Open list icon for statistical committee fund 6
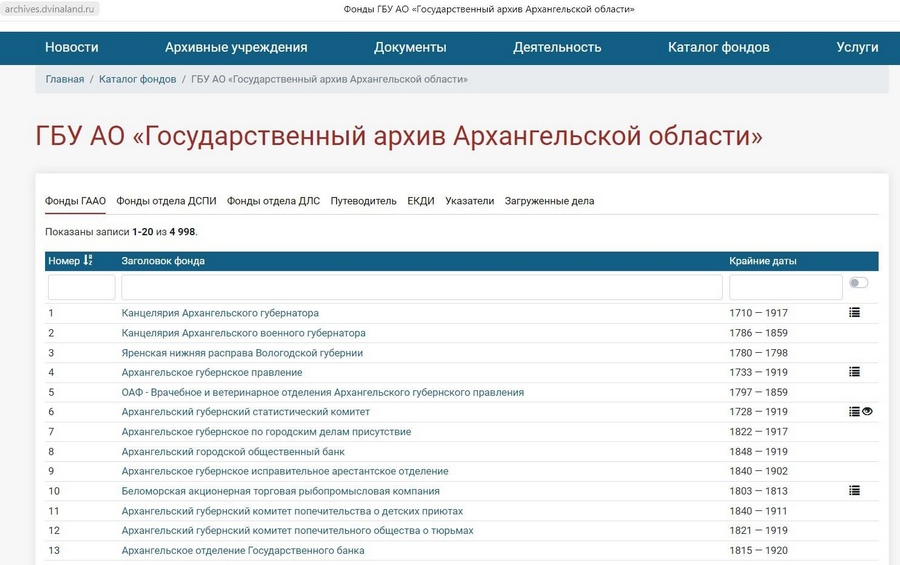 854,412
